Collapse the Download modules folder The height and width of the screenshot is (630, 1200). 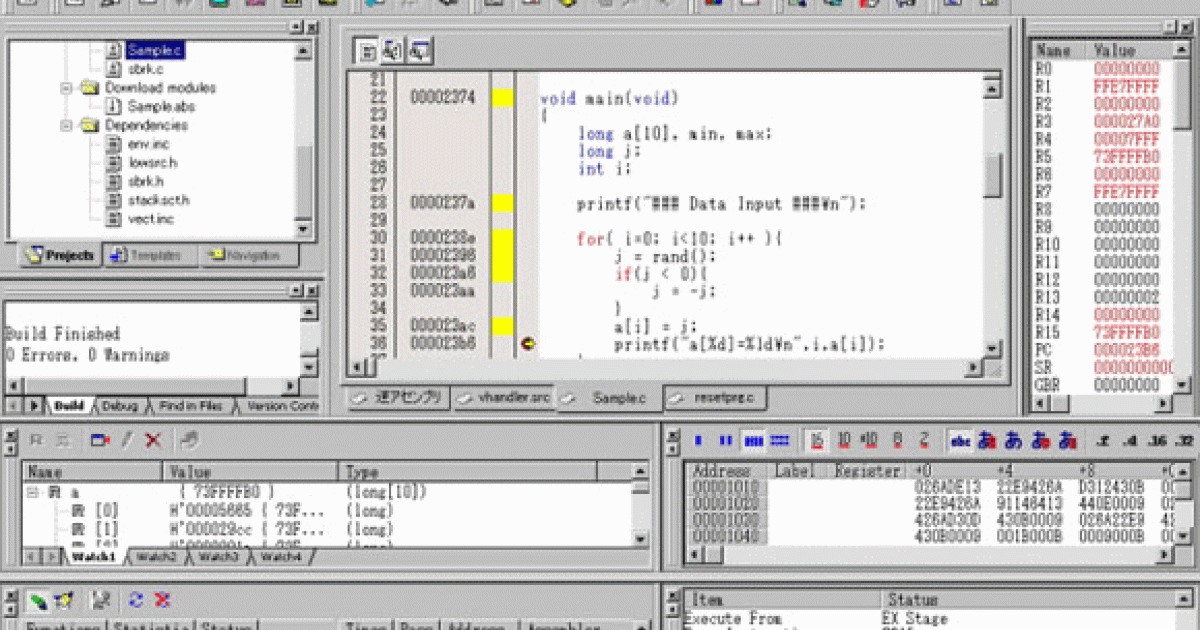point(67,88)
